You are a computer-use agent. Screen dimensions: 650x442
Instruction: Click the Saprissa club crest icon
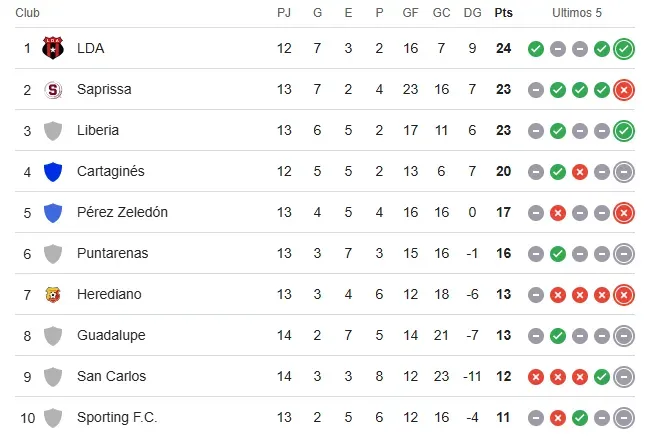[53, 89]
